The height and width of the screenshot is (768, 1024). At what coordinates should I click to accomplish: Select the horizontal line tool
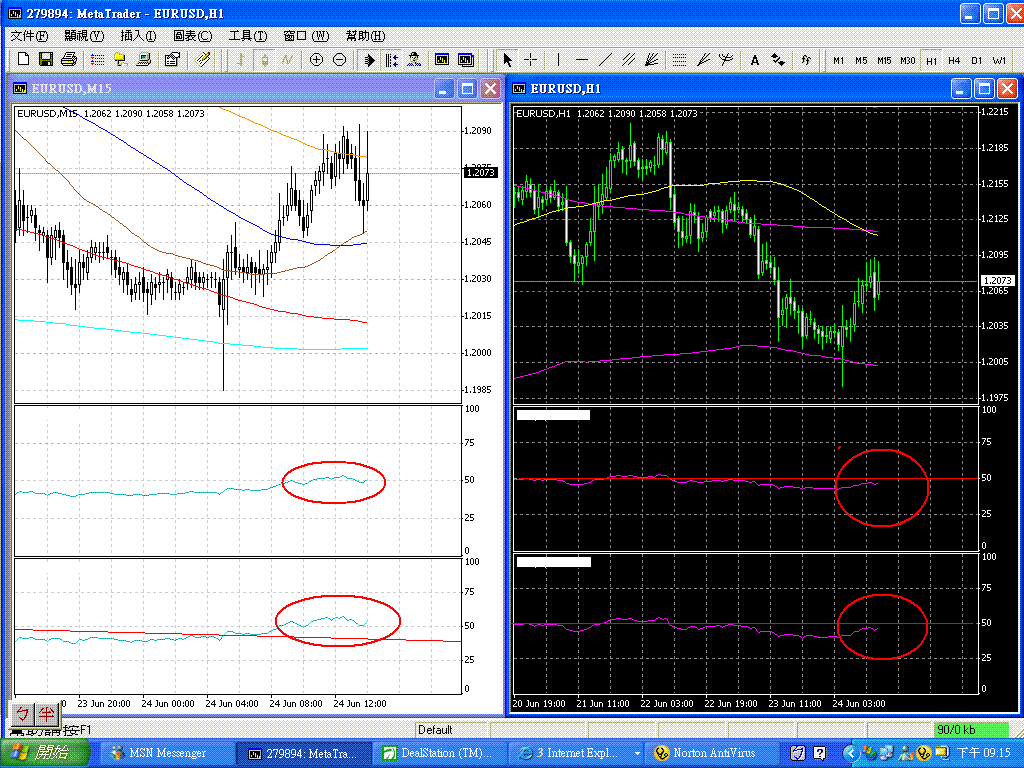tap(582, 59)
